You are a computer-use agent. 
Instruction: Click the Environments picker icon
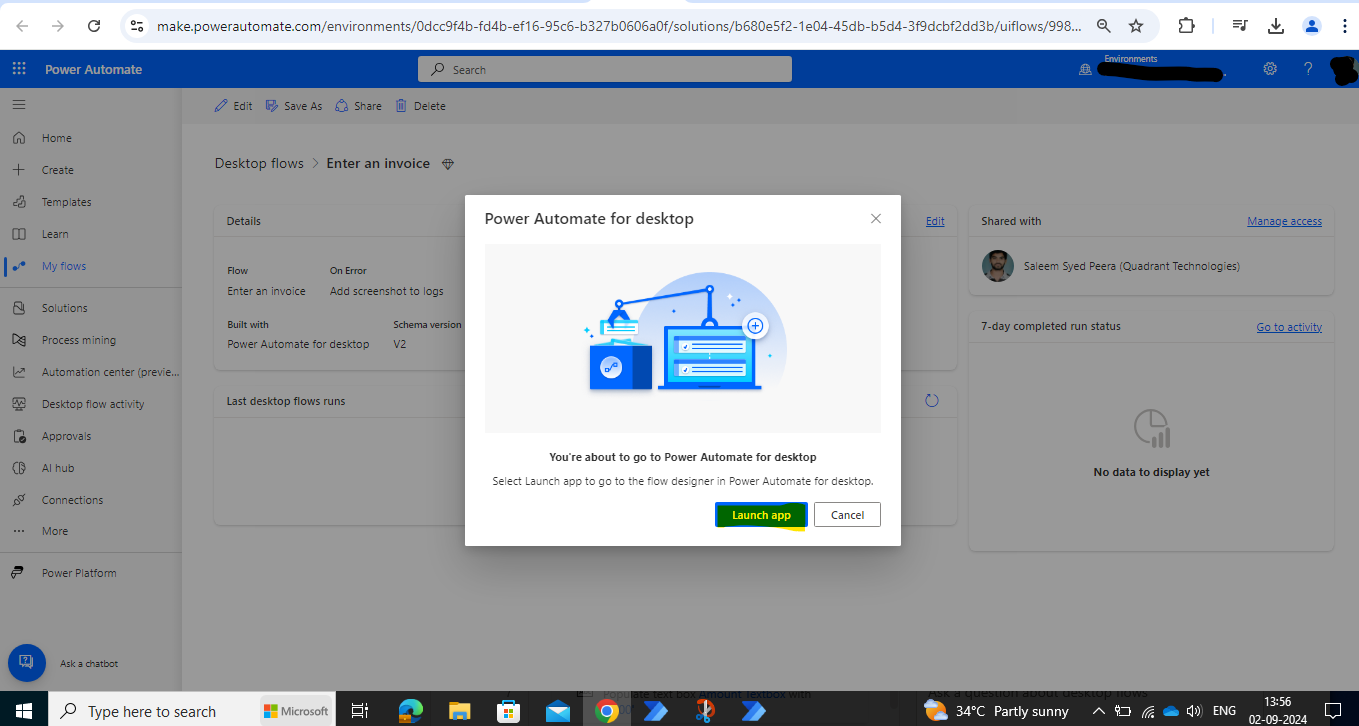(x=1085, y=70)
